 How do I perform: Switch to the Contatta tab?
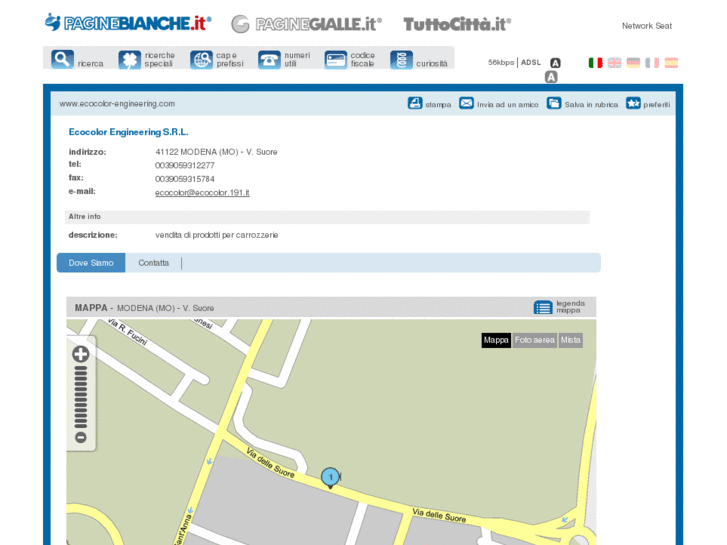tap(153, 263)
